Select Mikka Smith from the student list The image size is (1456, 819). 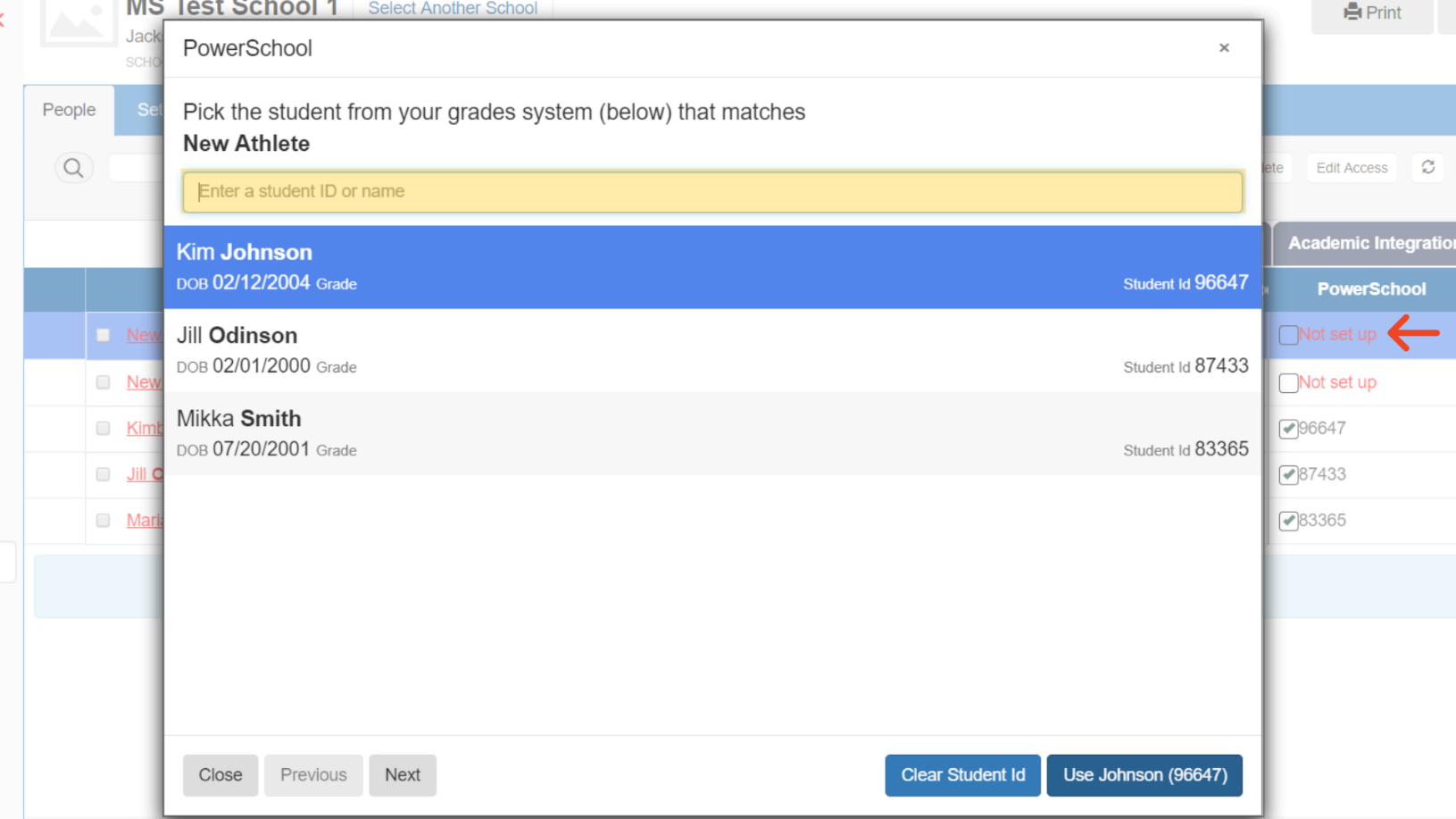point(712,433)
